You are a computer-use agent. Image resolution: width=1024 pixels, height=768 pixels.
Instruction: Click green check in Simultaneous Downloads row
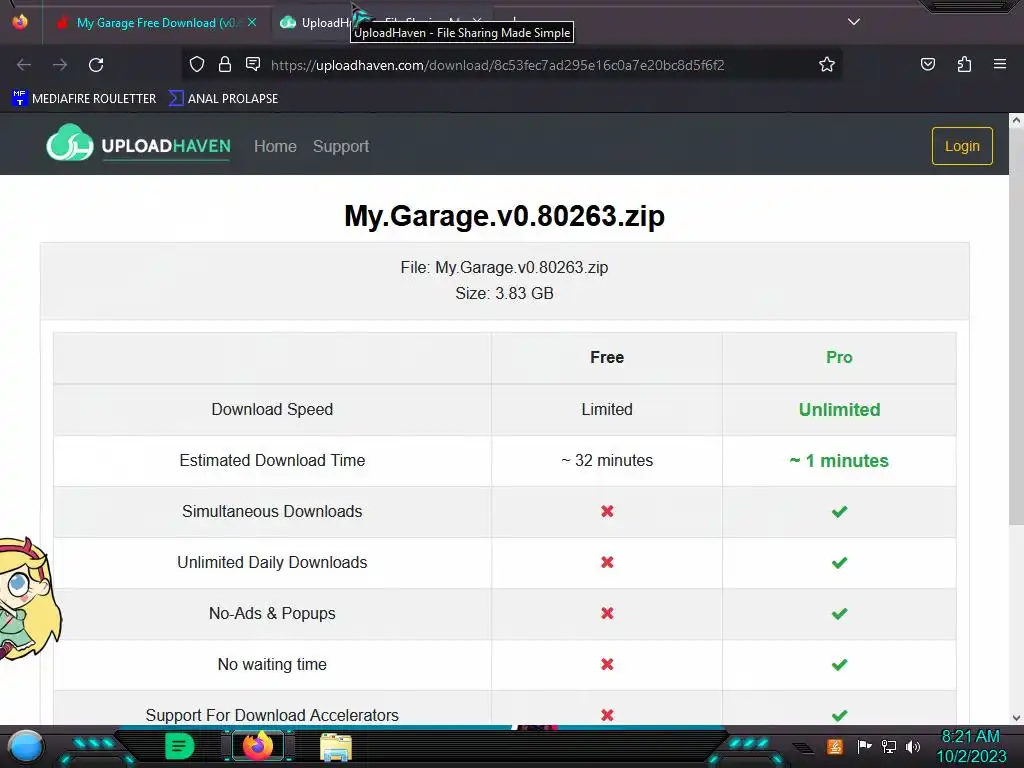(839, 511)
